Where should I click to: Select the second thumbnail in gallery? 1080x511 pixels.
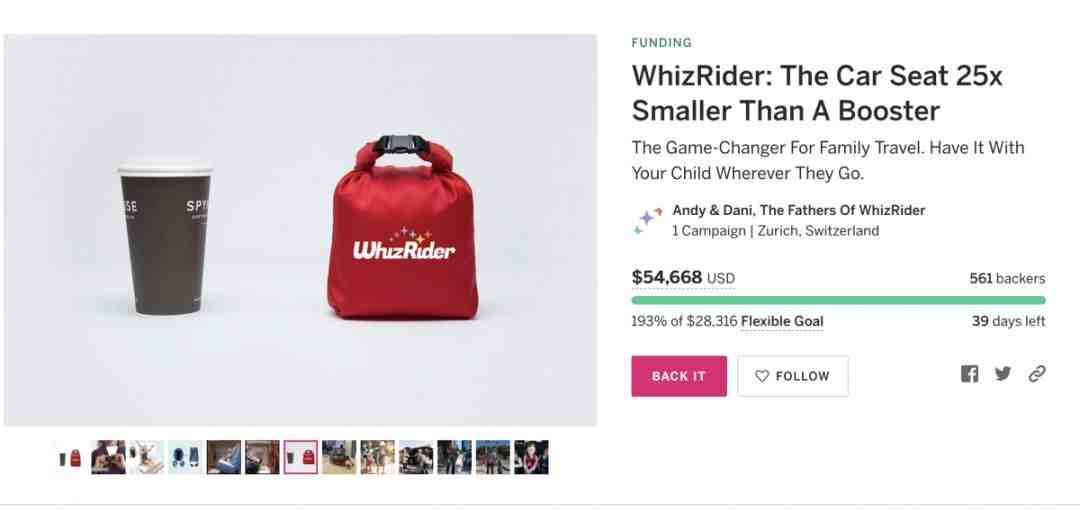click(x=108, y=457)
